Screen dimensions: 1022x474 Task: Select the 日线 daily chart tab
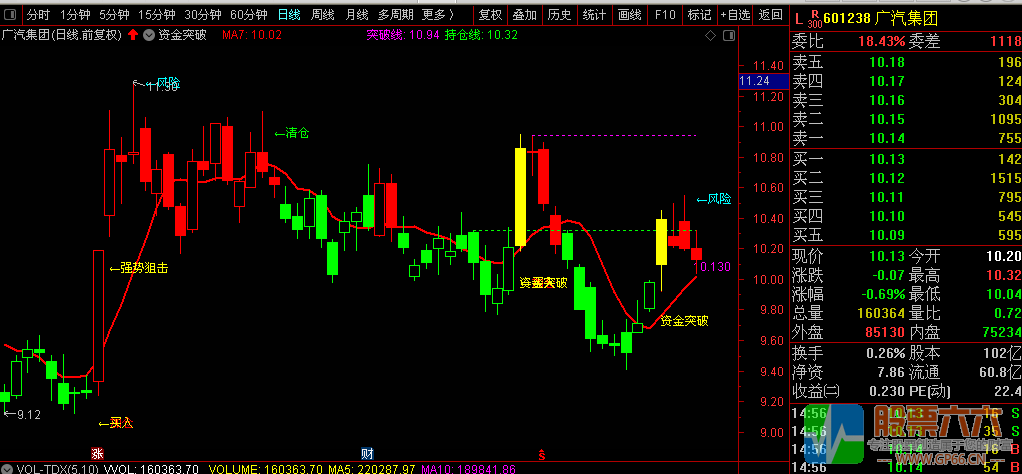(290, 14)
